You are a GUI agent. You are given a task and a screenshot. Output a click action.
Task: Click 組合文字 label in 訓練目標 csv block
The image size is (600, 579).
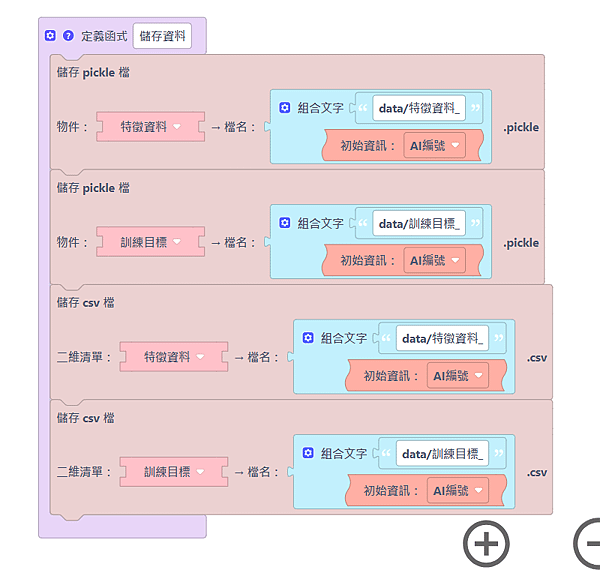click(344, 453)
